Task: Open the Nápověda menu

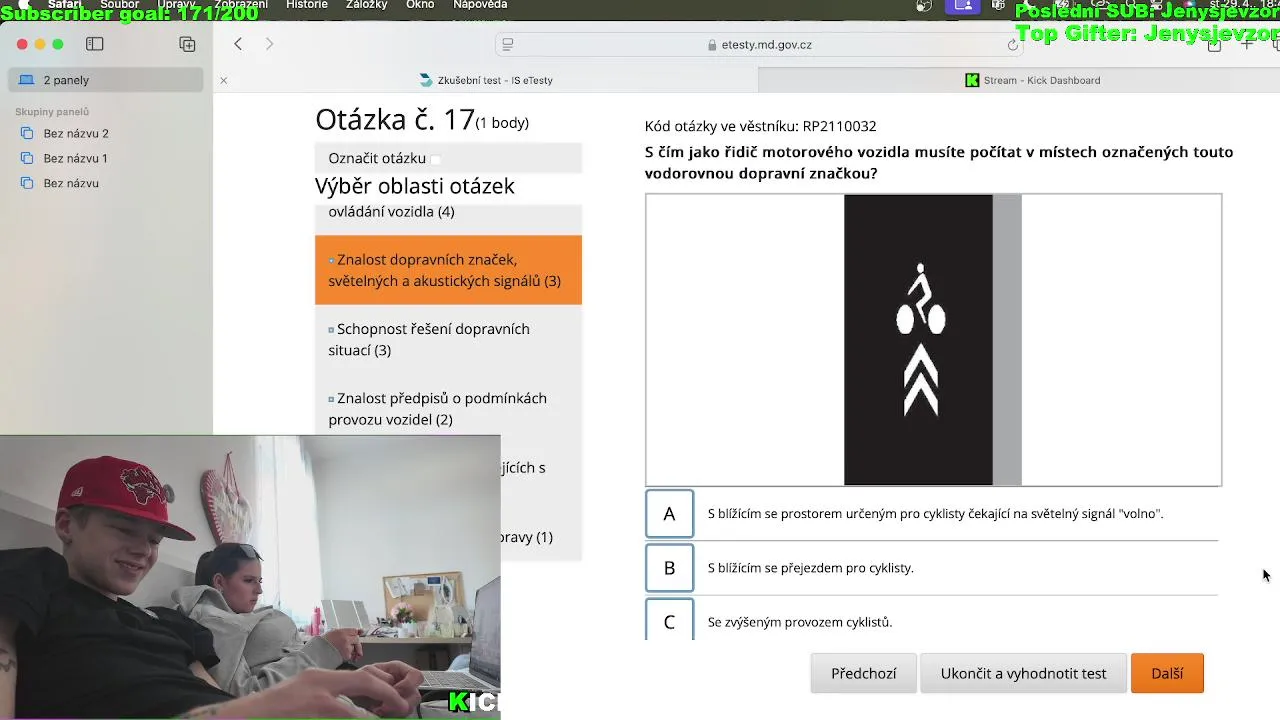Action: click(x=480, y=5)
